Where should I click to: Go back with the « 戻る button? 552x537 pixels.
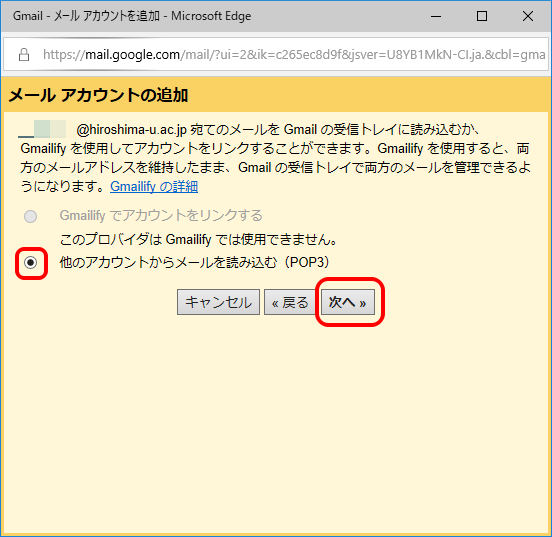[290, 302]
